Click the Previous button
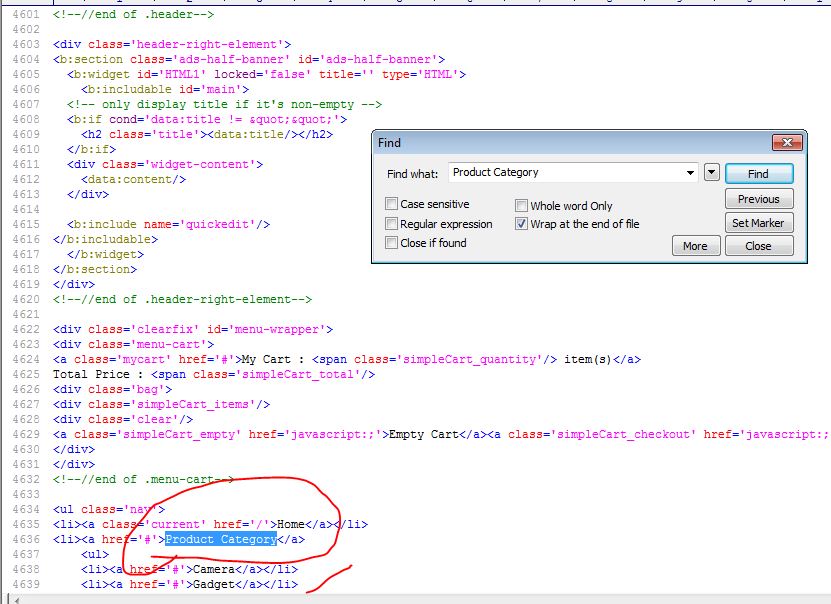 point(759,199)
